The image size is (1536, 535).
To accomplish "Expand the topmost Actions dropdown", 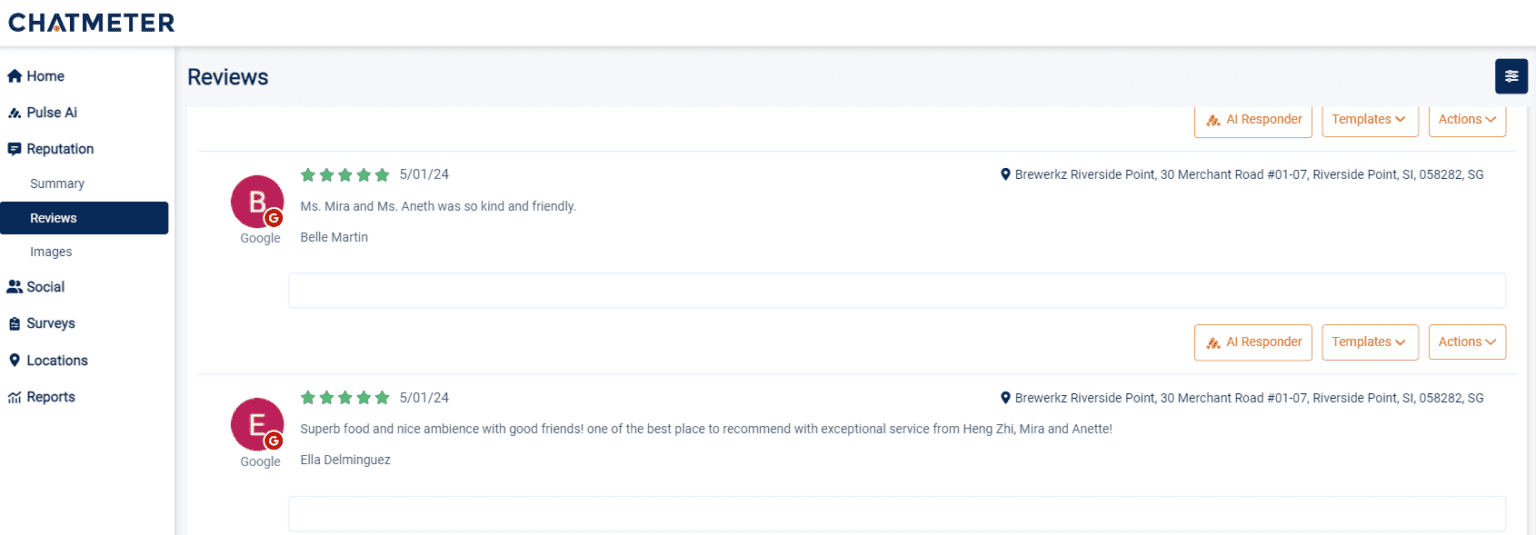I will (1467, 119).
